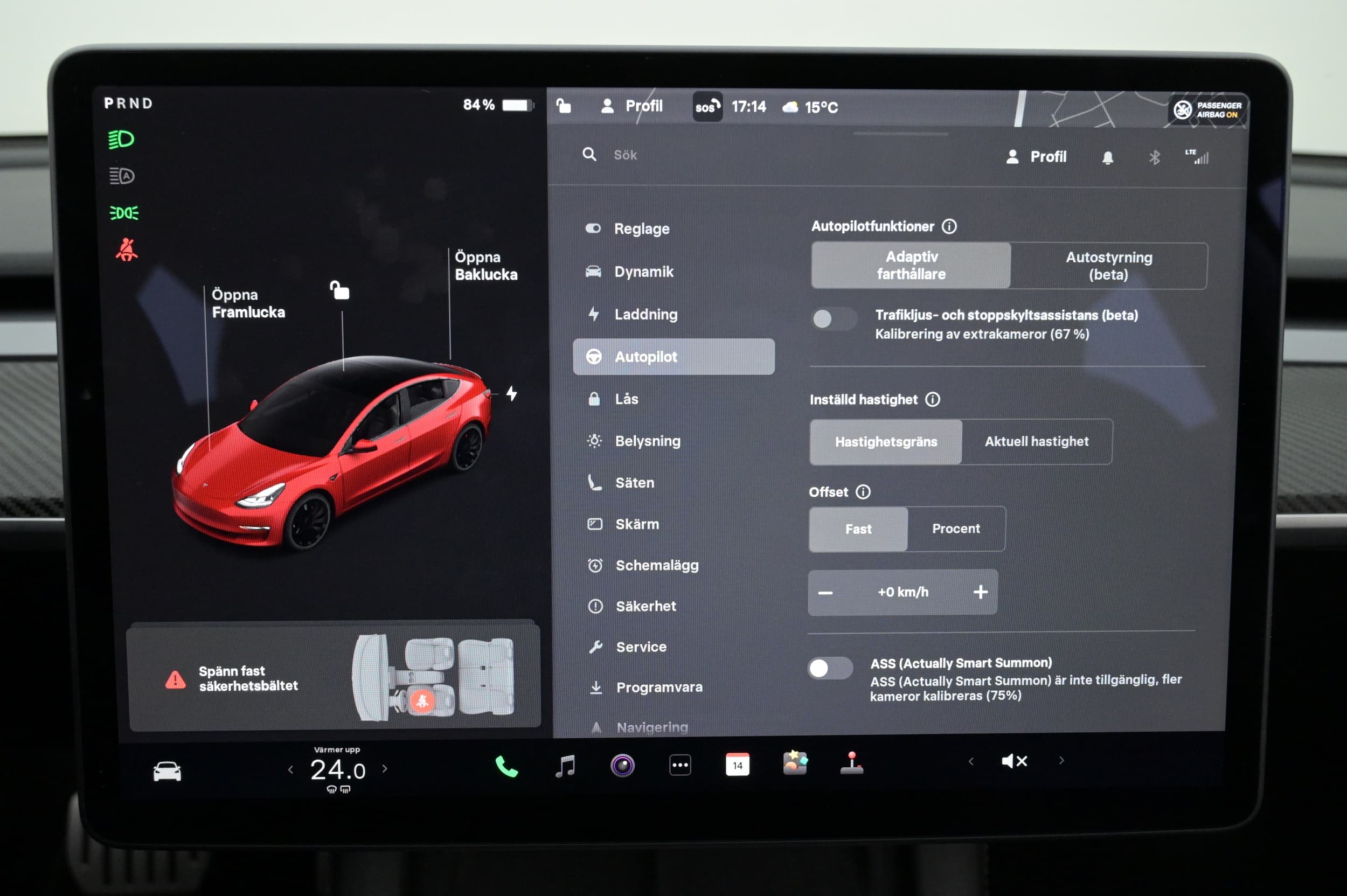Select Aktuell hastighet speed option
Image resolution: width=1347 pixels, height=896 pixels.
click(1036, 442)
